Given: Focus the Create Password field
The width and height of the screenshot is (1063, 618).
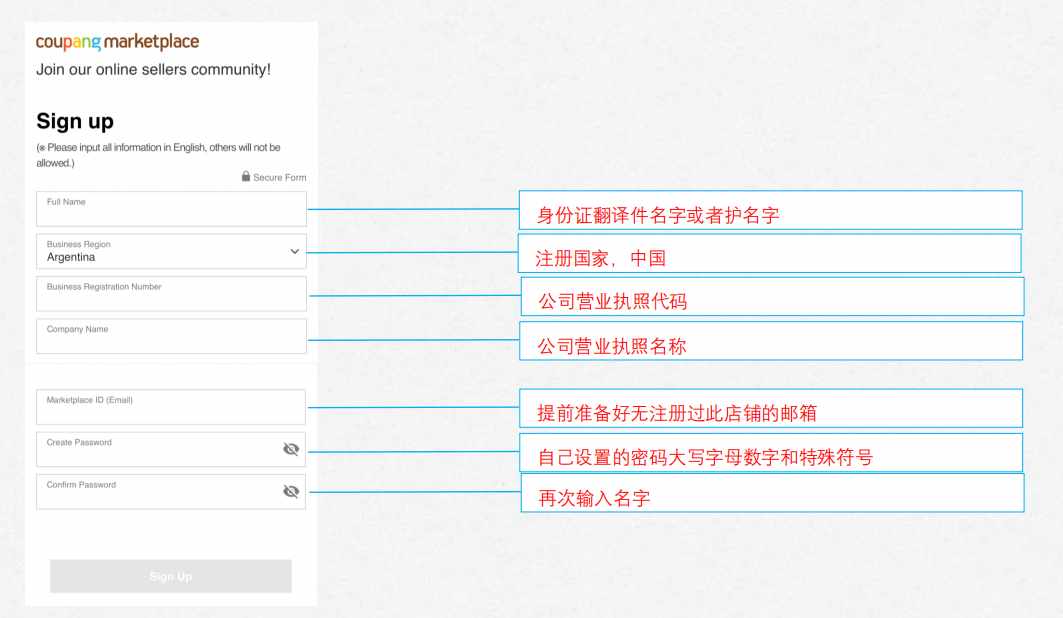Looking at the screenshot, I should [171, 449].
